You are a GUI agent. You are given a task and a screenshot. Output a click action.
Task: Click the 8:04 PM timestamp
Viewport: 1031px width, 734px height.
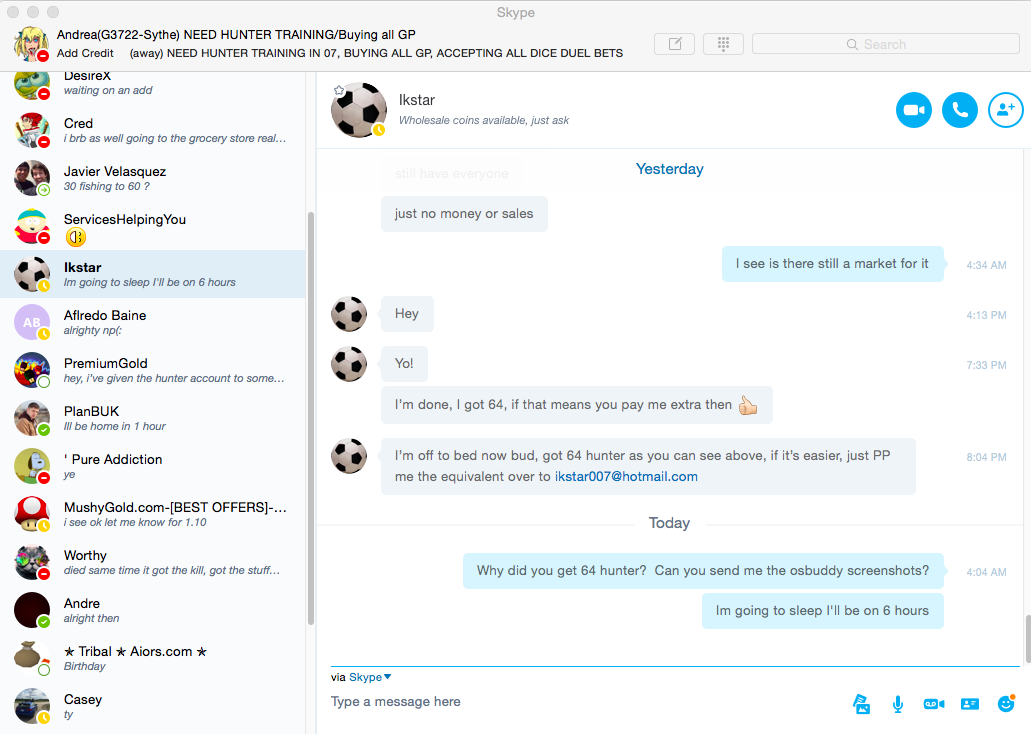click(x=986, y=457)
